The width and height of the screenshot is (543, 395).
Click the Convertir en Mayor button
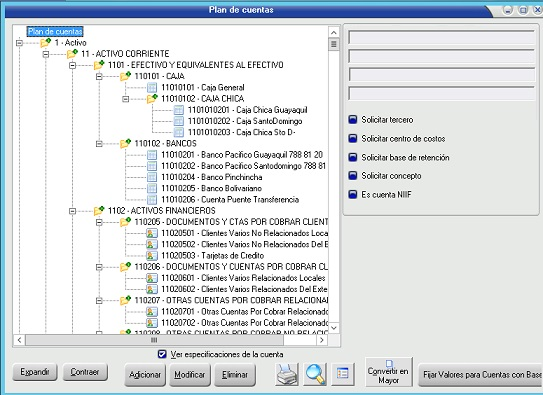point(388,372)
